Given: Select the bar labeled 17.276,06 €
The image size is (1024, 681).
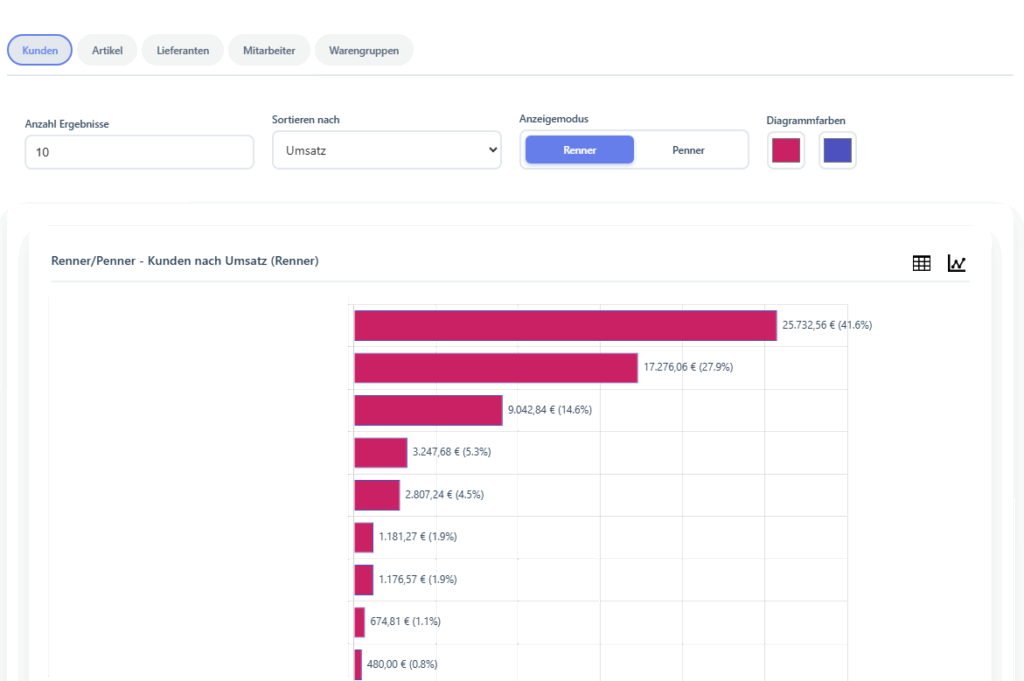Looking at the screenshot, I should (495, 368).
